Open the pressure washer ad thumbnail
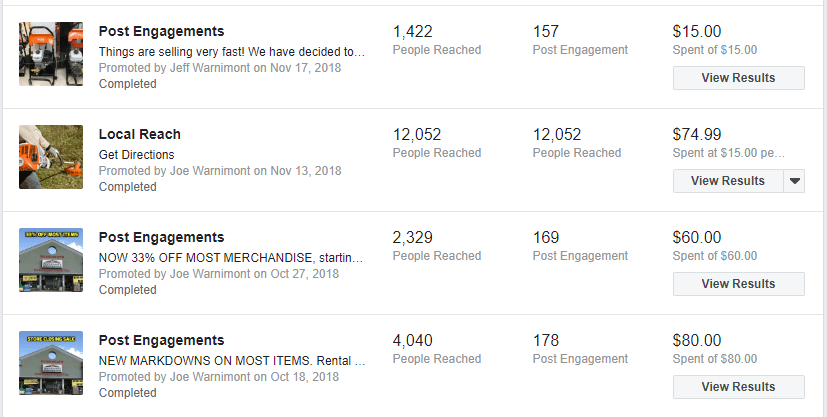The width and height of the screenshot is (827, 417). click(x=51, y=54)
